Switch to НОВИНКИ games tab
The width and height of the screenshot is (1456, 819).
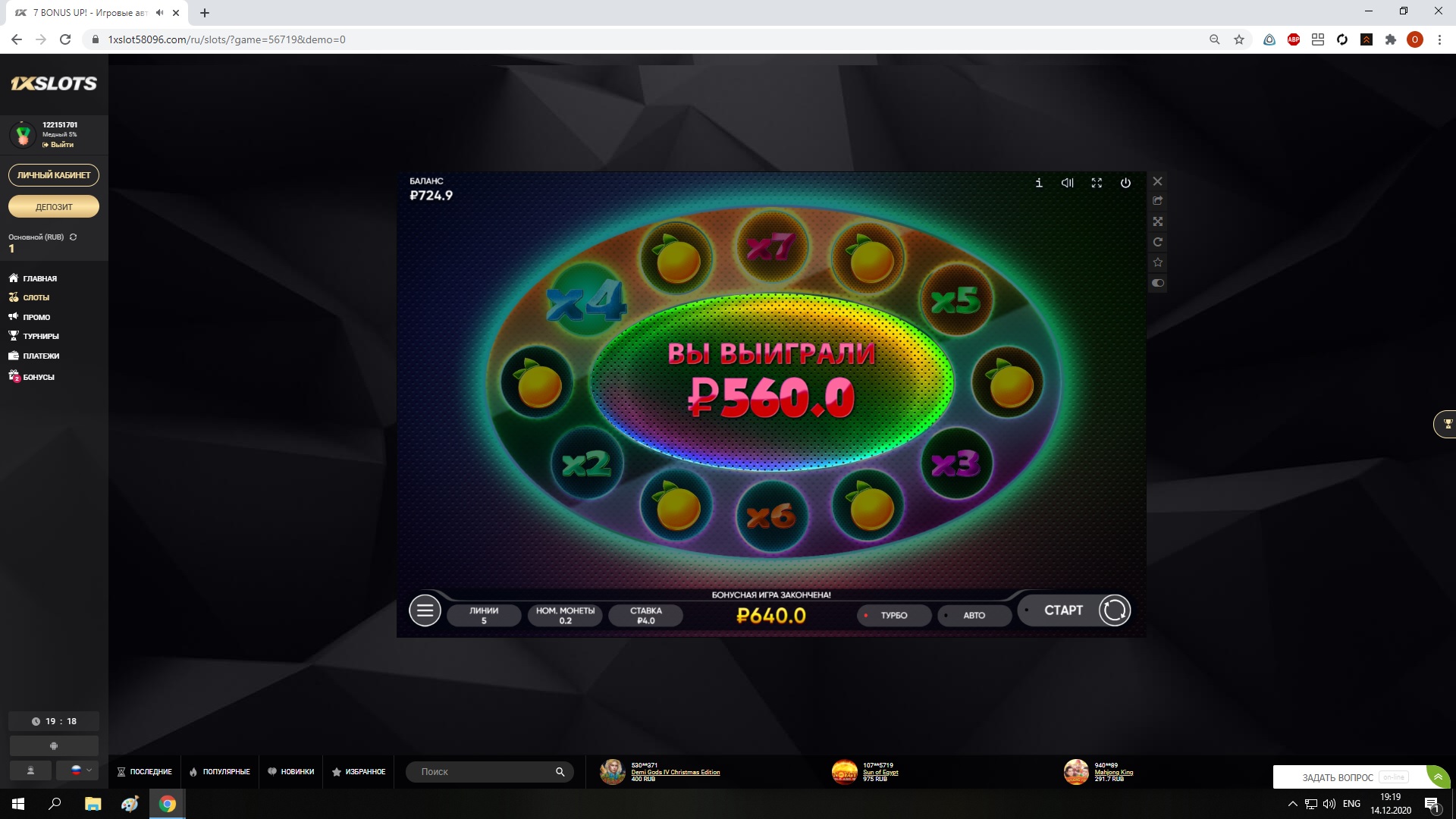[290, 772]
